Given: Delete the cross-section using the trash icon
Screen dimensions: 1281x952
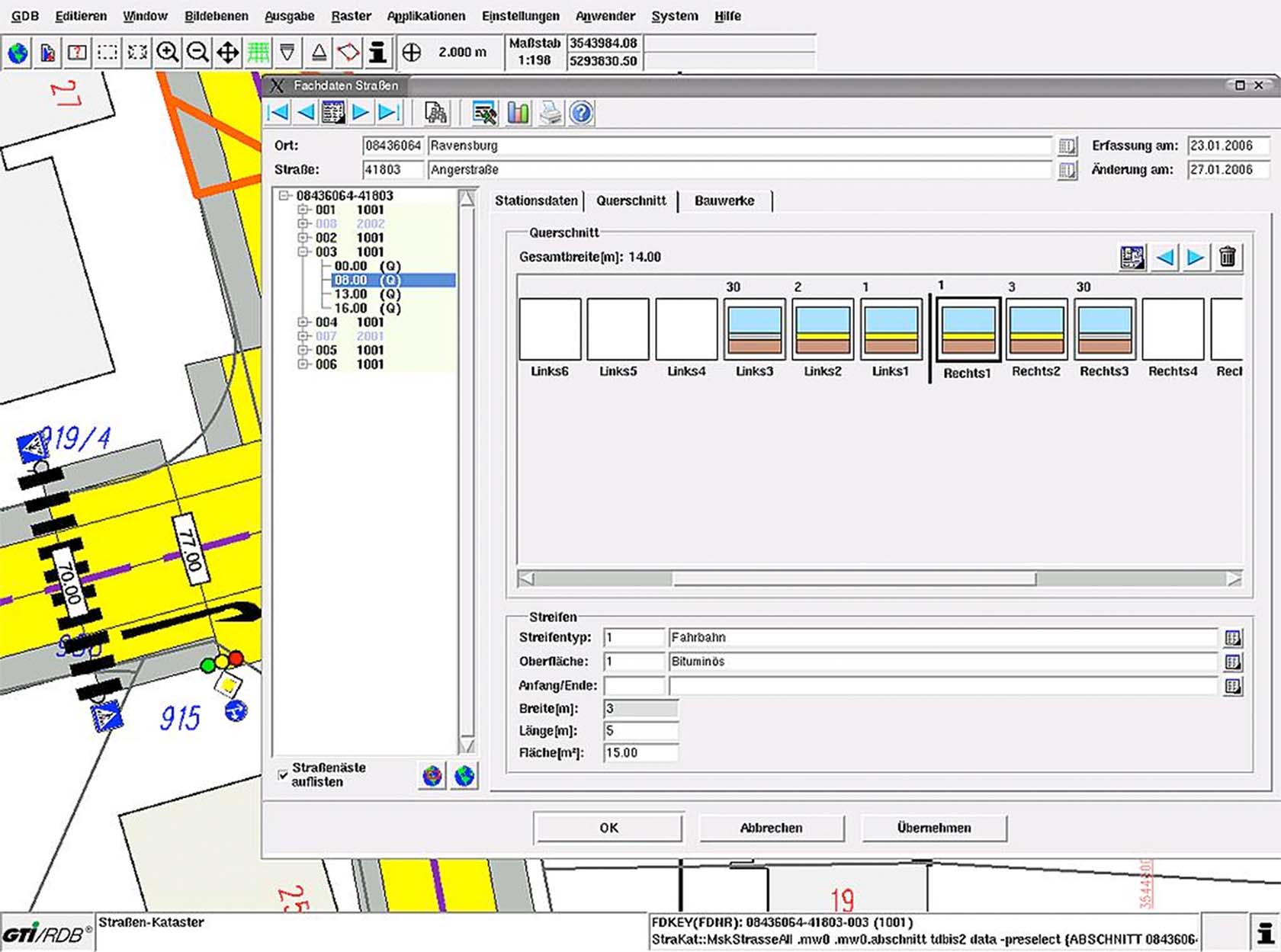Looking at the screenshot, I should (1228, 258).
